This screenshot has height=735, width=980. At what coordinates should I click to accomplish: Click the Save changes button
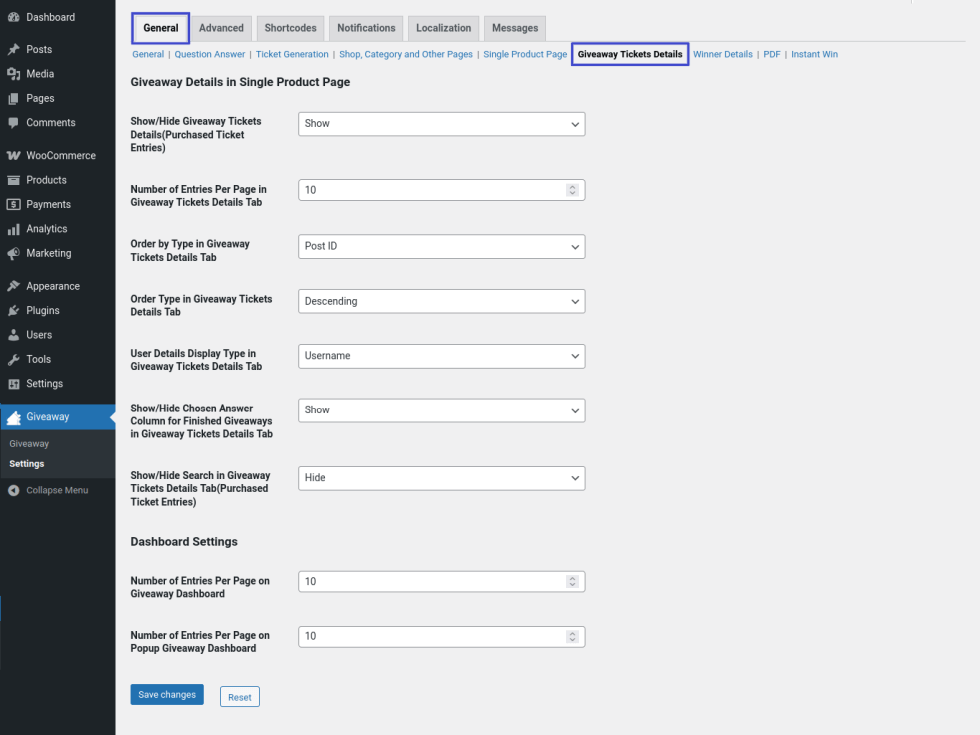tap(167, 695)
